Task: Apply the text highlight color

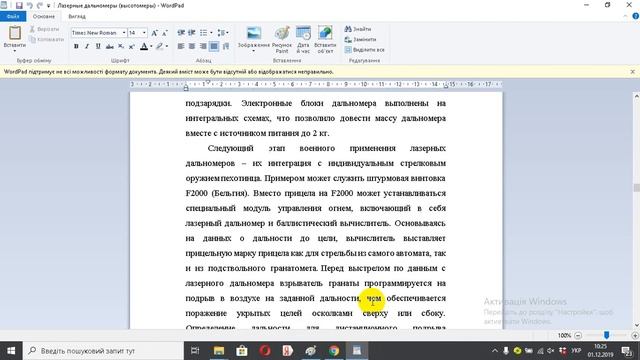Action: click(160, 47)
